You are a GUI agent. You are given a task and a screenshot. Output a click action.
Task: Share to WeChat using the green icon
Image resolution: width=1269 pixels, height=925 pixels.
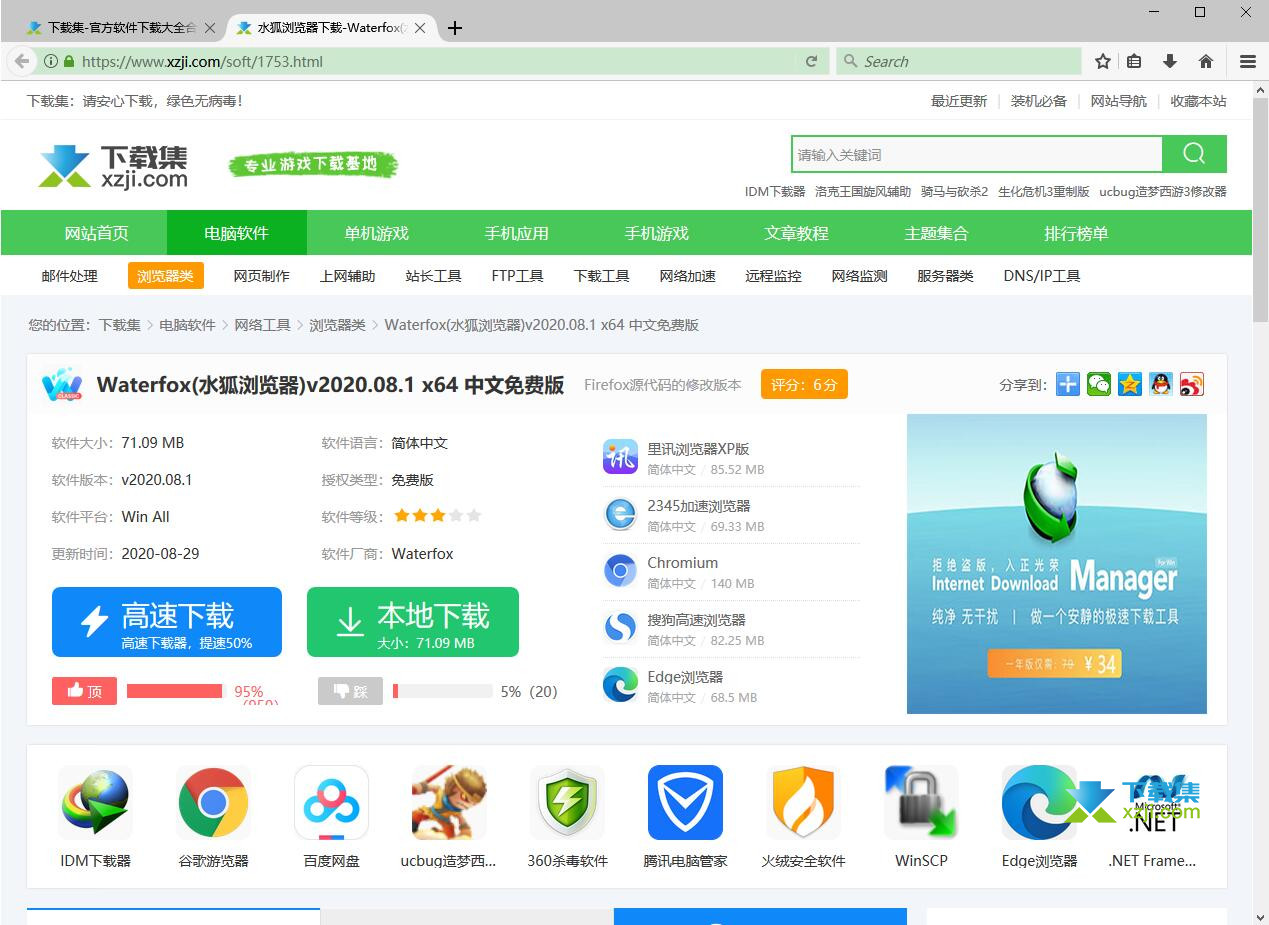(x=1099, y=384)
